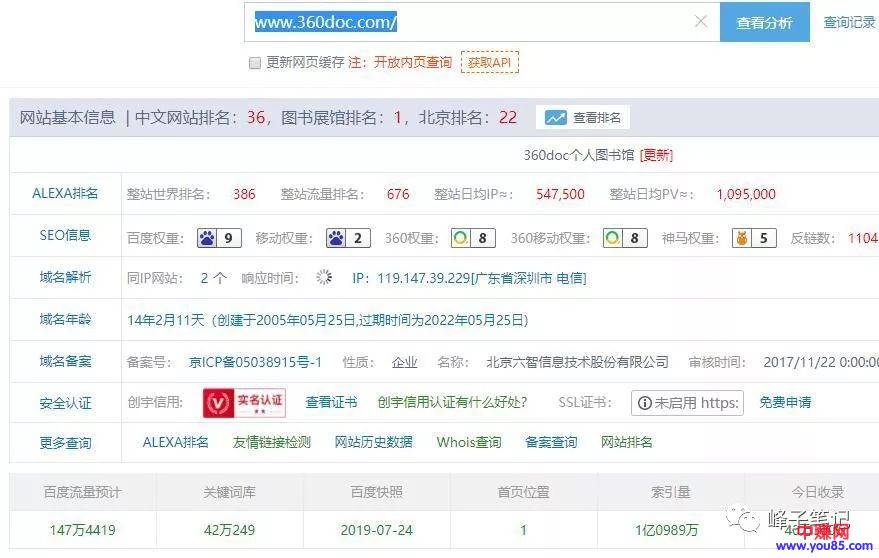Toggle the 更新网页缓存 checkbox
Viewport: 879px width, 558px height.
point(255,62)
